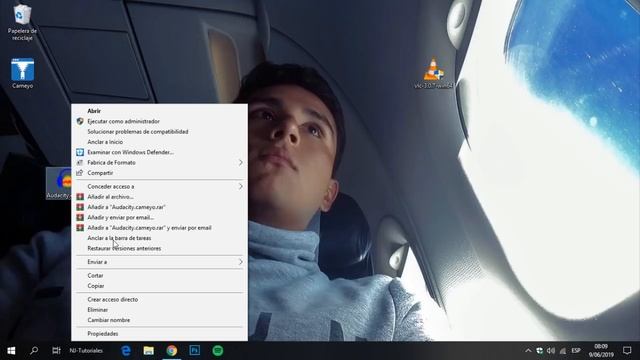The height and width of the screenshot is (360, 640).
Task: Open the volume speaker tray icon
Action: [x=551, y=351]
